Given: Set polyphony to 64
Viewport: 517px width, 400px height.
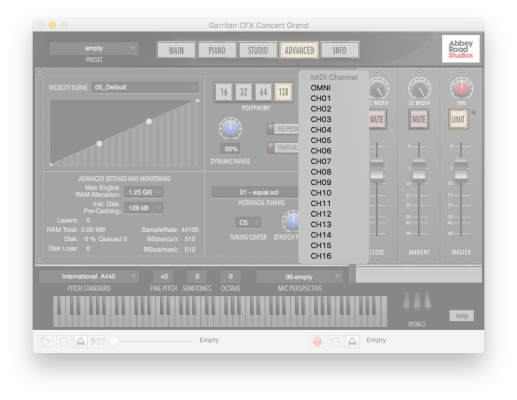Looking at the screenshot, I should pos(263,92).
